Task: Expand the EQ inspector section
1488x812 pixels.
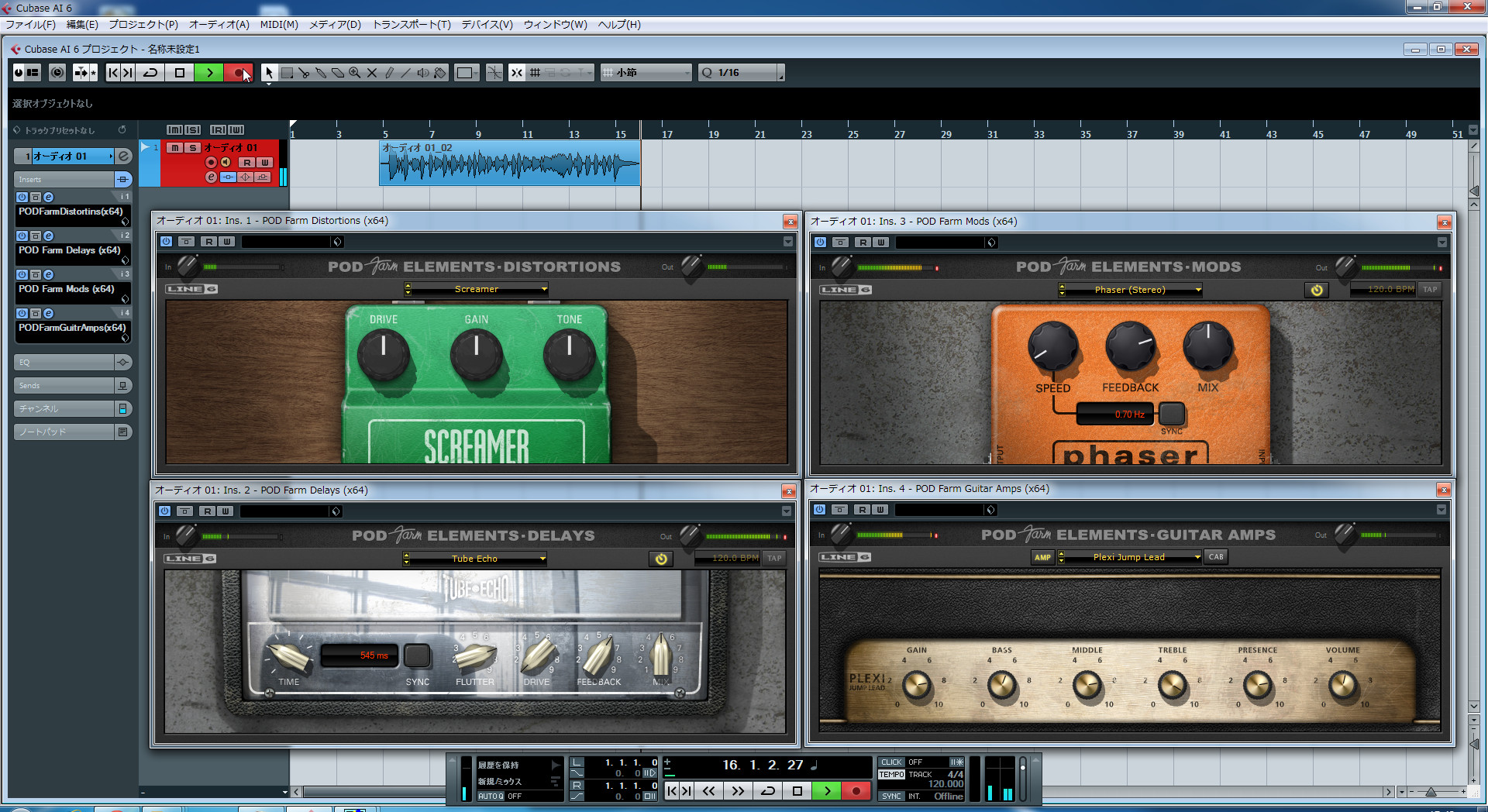Action: [72, 362]
